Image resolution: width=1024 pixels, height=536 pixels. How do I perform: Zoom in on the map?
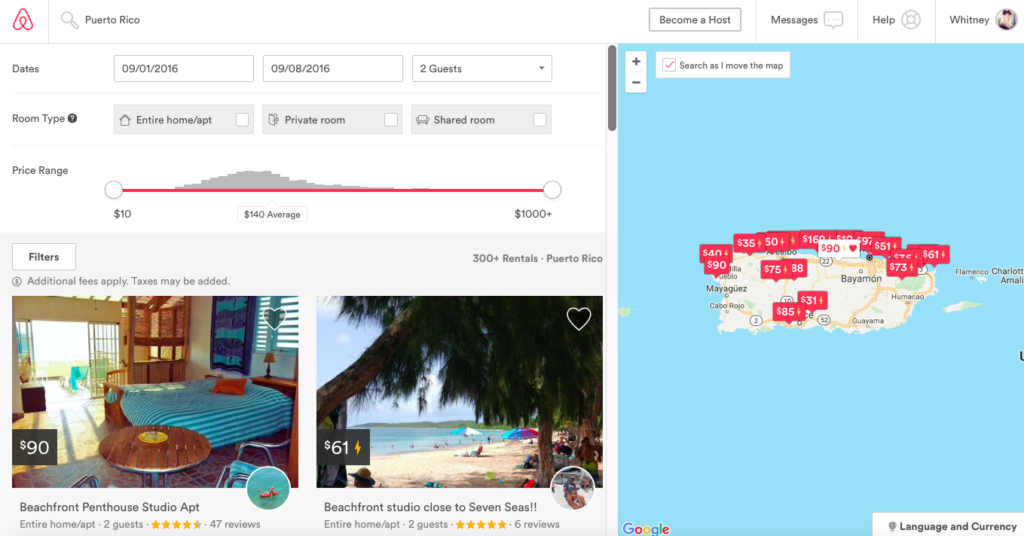[x=636, y=61]
